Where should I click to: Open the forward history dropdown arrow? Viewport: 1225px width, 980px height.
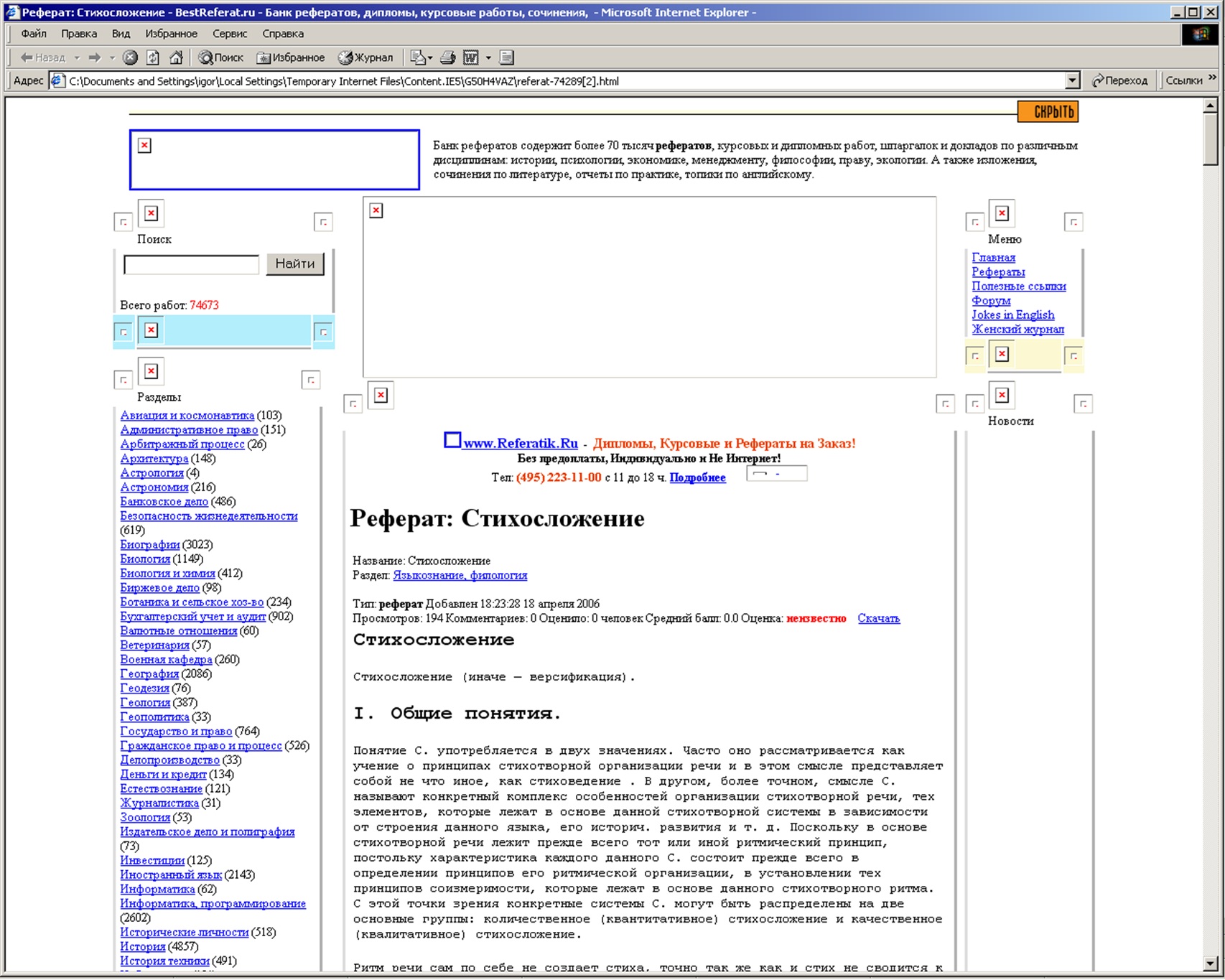tap(112, 57)
